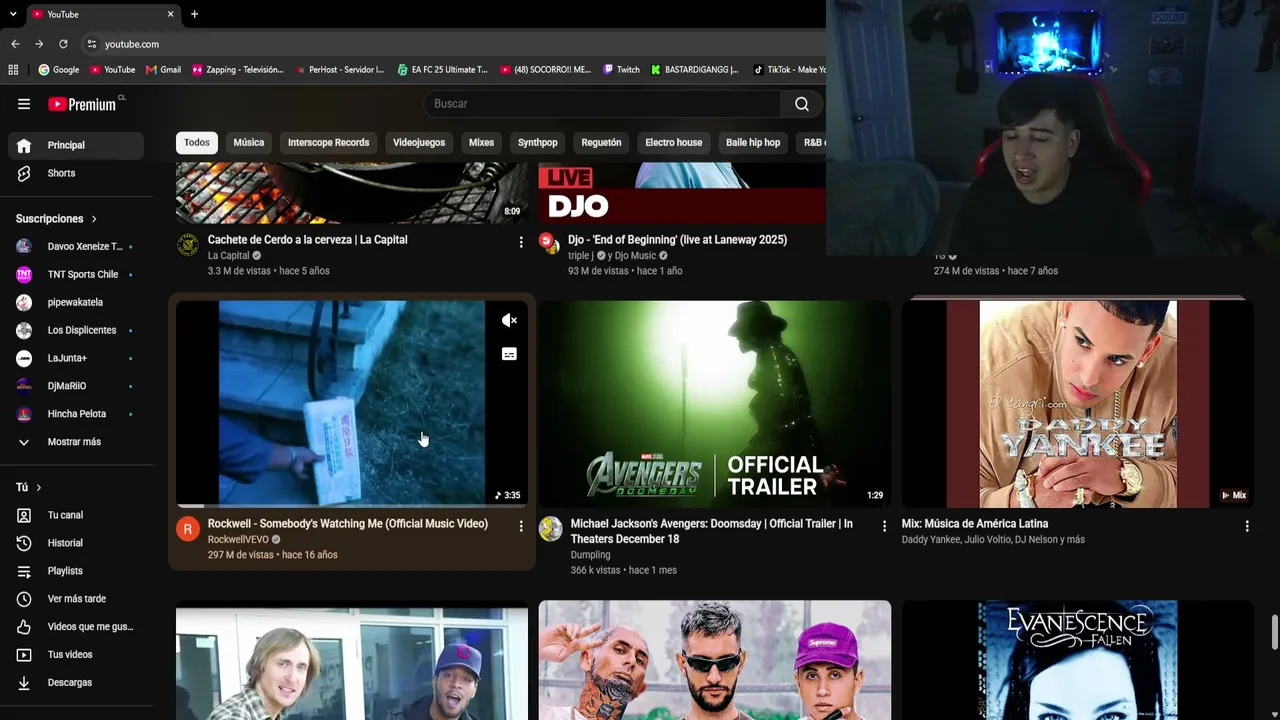Select the Música filter chip
Image resolution: width=1280 pixels, height=720 pixels.
click(249, 142)
